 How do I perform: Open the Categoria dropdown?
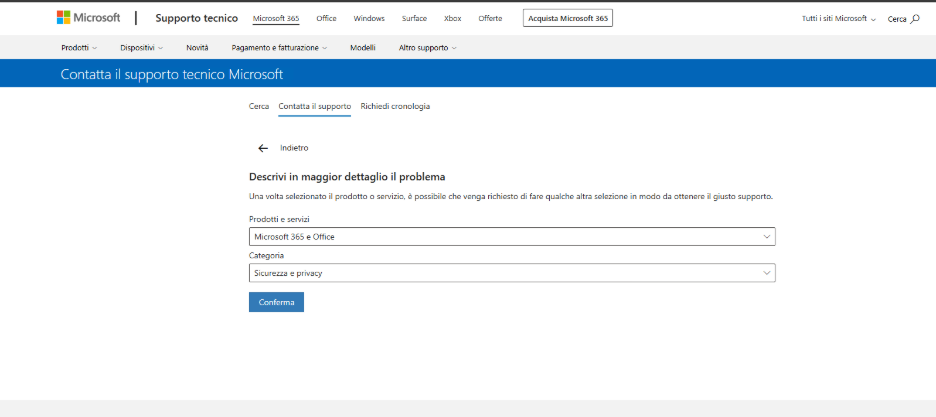coord(512,273)
